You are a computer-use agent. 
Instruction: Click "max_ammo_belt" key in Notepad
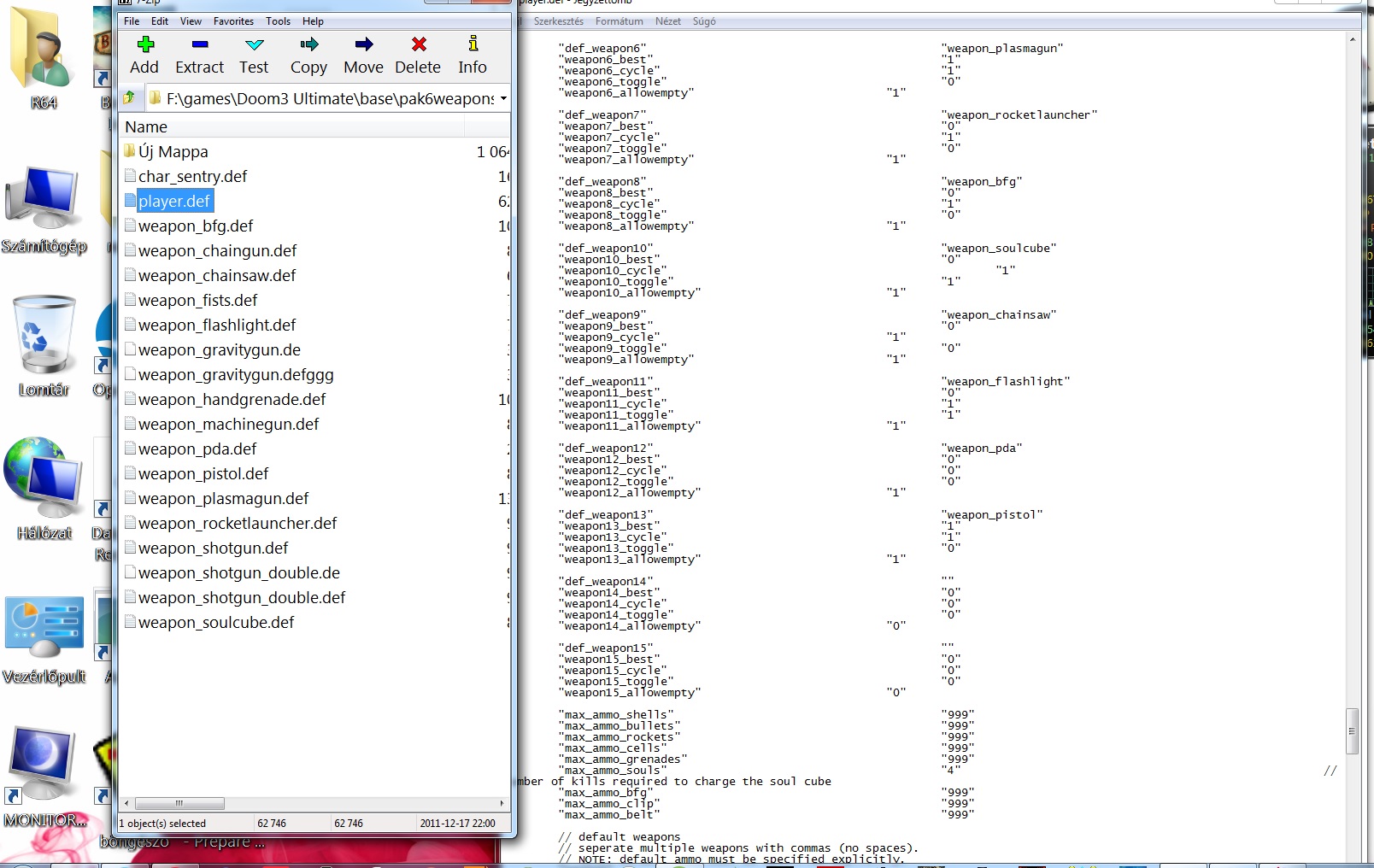tap(609, 814)
